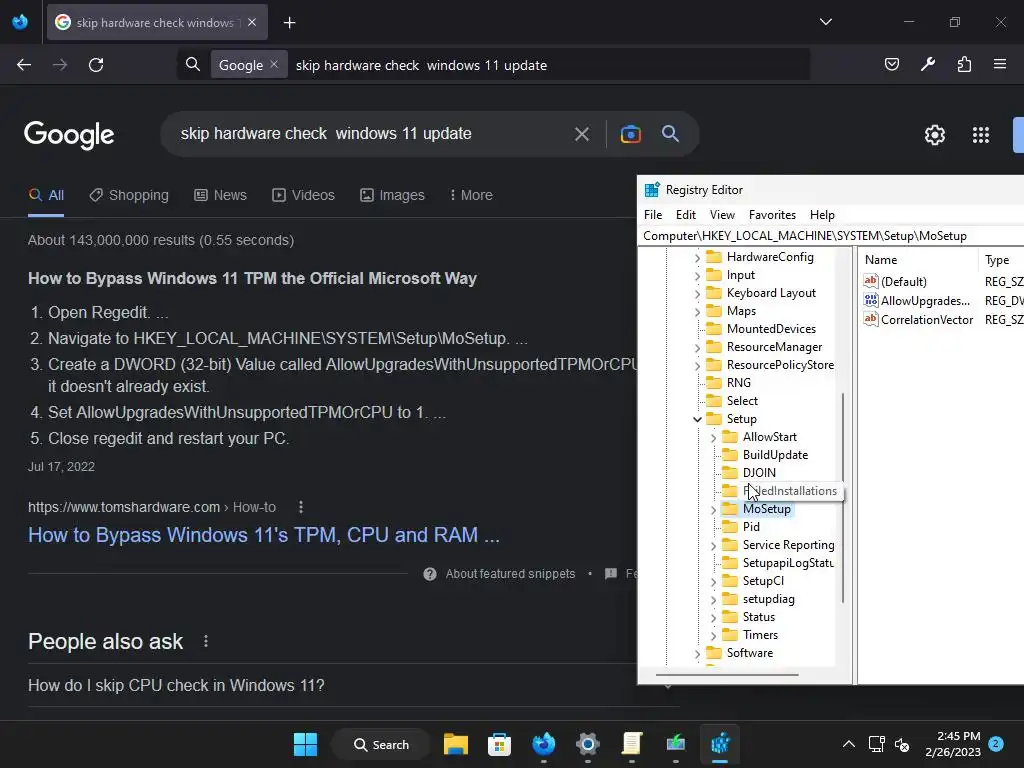1024x768 pixels.
Task: Expand the ResourceManager key chevron
Action: click(x=697, y=348)
